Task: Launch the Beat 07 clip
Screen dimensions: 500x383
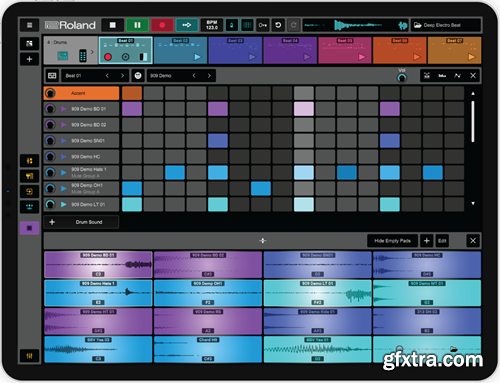Action: point(471,57)
